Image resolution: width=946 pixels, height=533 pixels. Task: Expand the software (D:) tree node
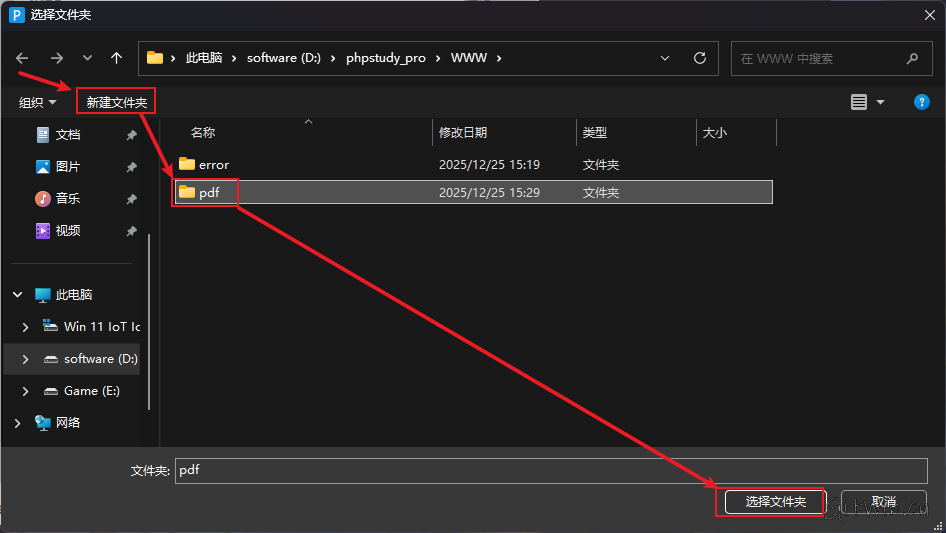click(x=25, y=359)
